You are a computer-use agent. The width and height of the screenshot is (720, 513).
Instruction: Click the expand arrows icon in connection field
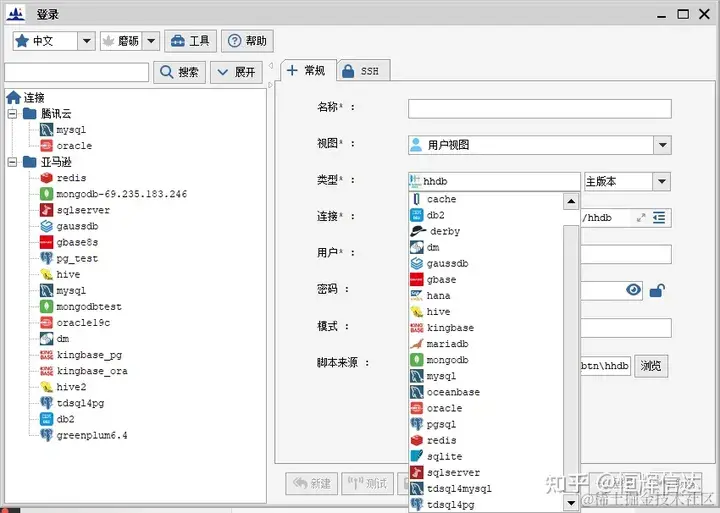pyautogui.click(x=641, y=218)
